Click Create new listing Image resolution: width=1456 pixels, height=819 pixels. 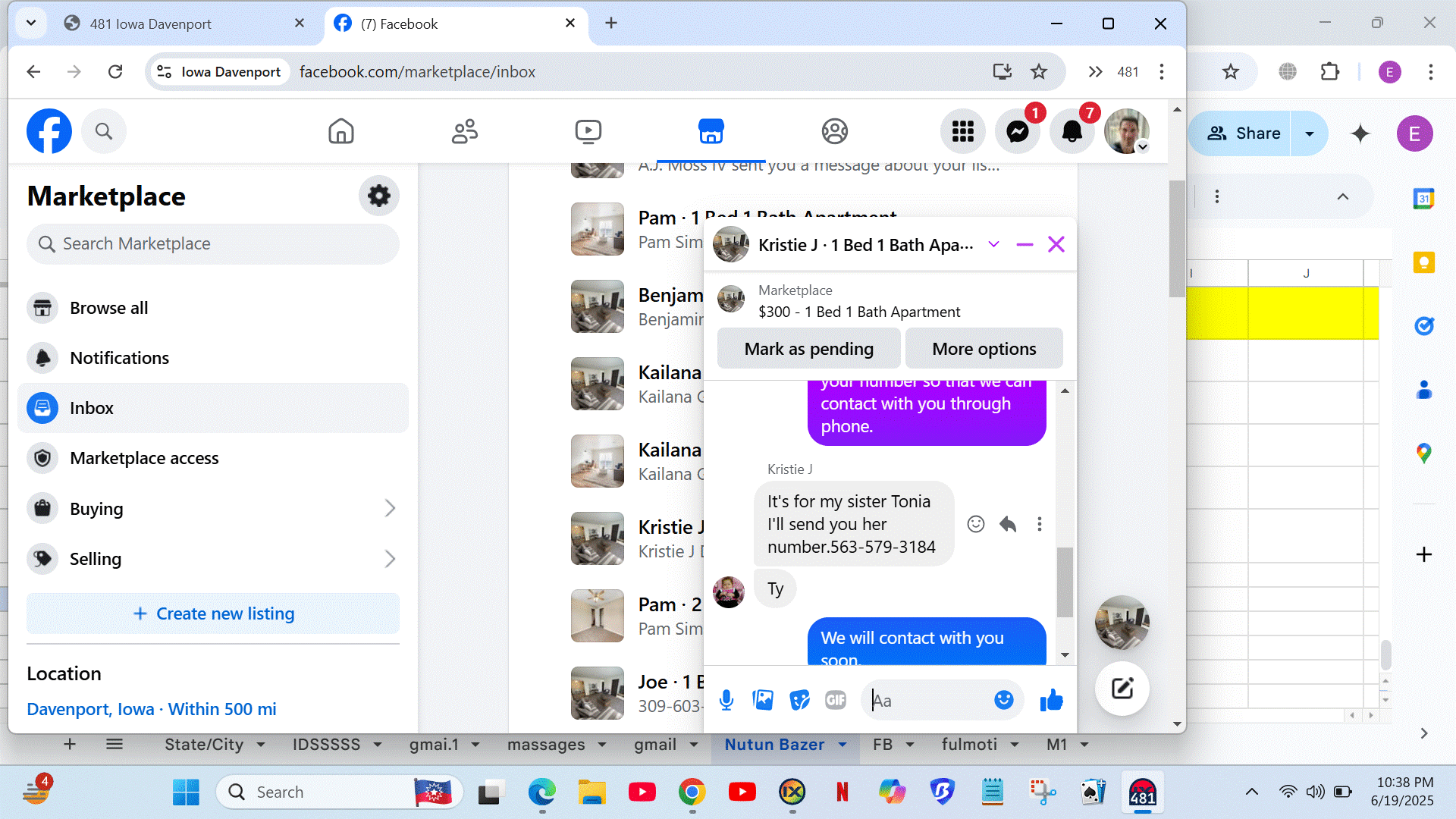213,613
